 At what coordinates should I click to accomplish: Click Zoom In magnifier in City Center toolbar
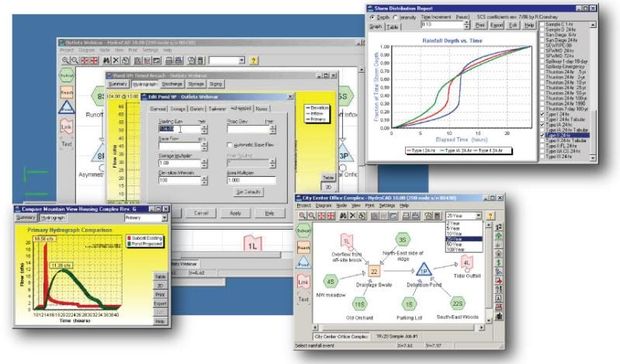click(302, 216)
